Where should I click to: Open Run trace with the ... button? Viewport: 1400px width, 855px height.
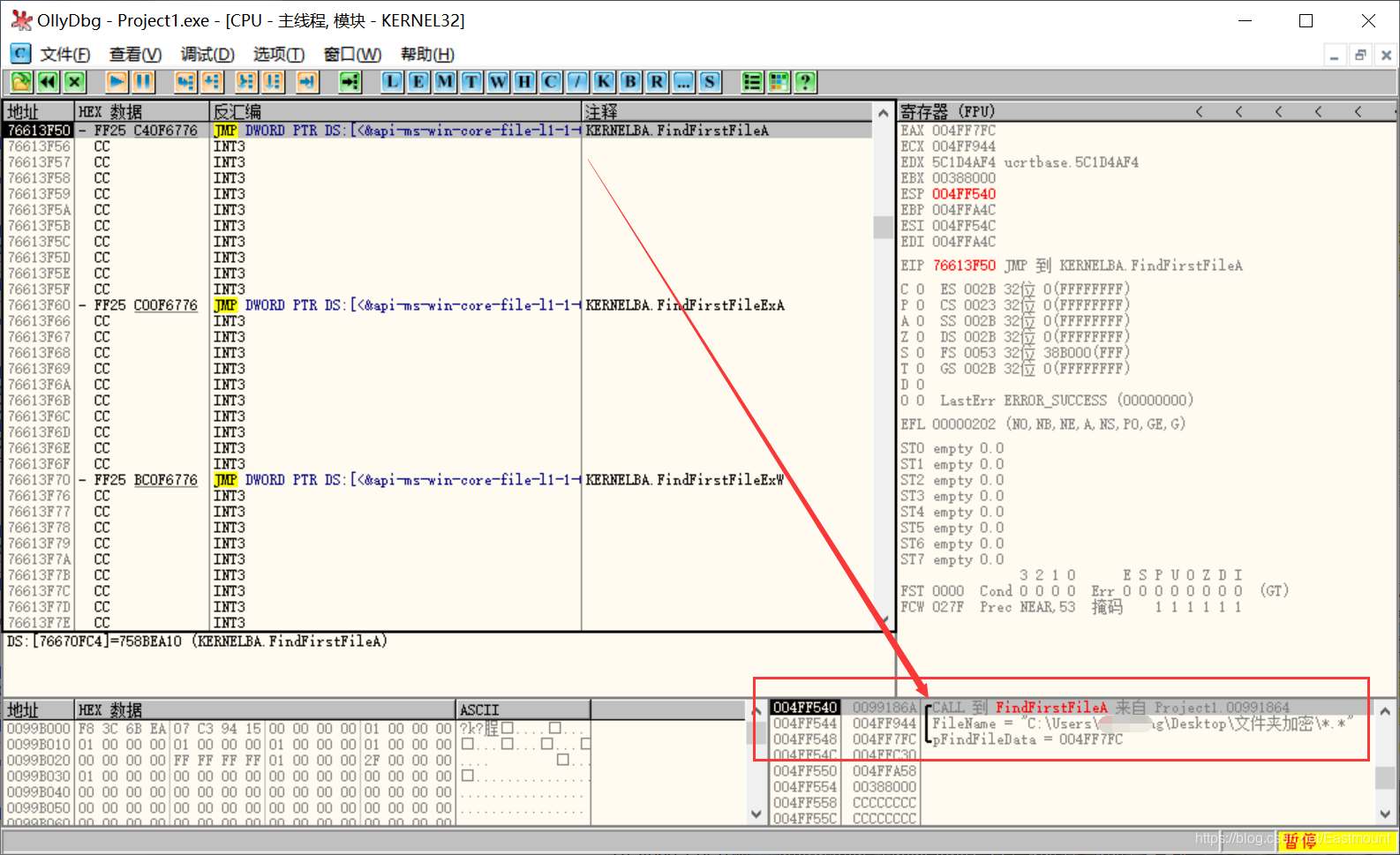coord(683,82)
